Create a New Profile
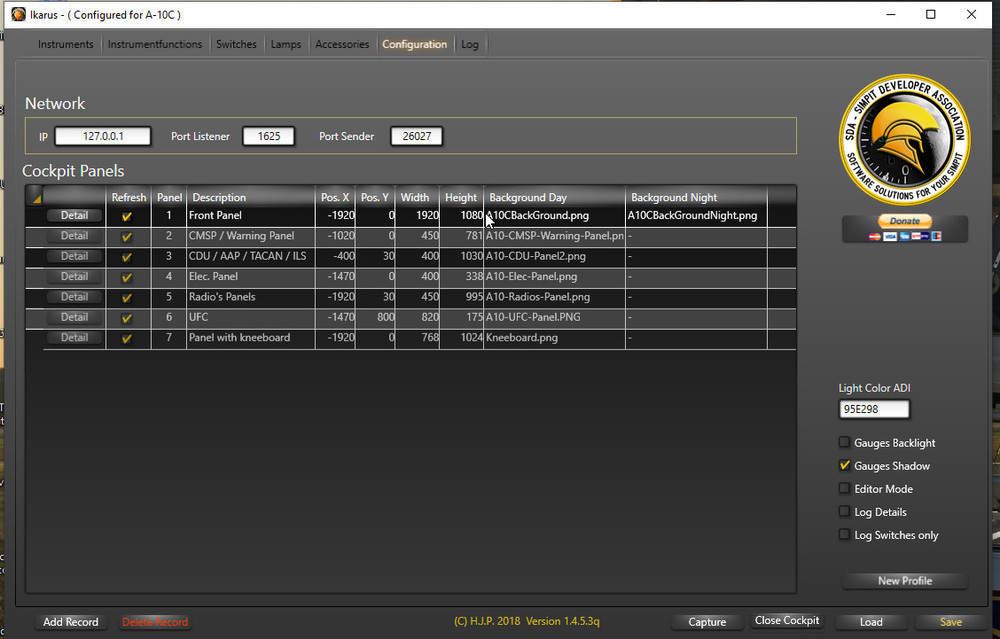Viewport: 1000px width, 639px height. [x=904, y=581]
